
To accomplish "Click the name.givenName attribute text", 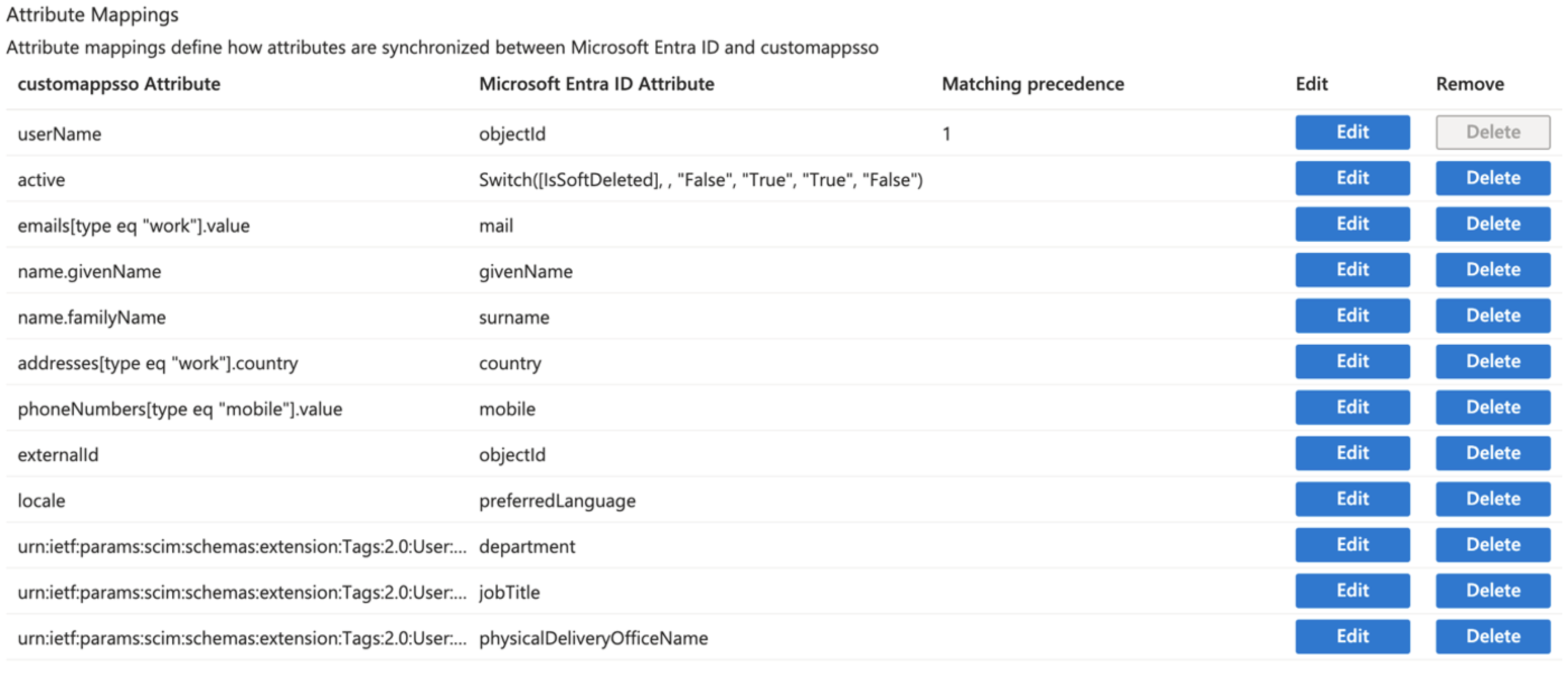I will [89, 271].
